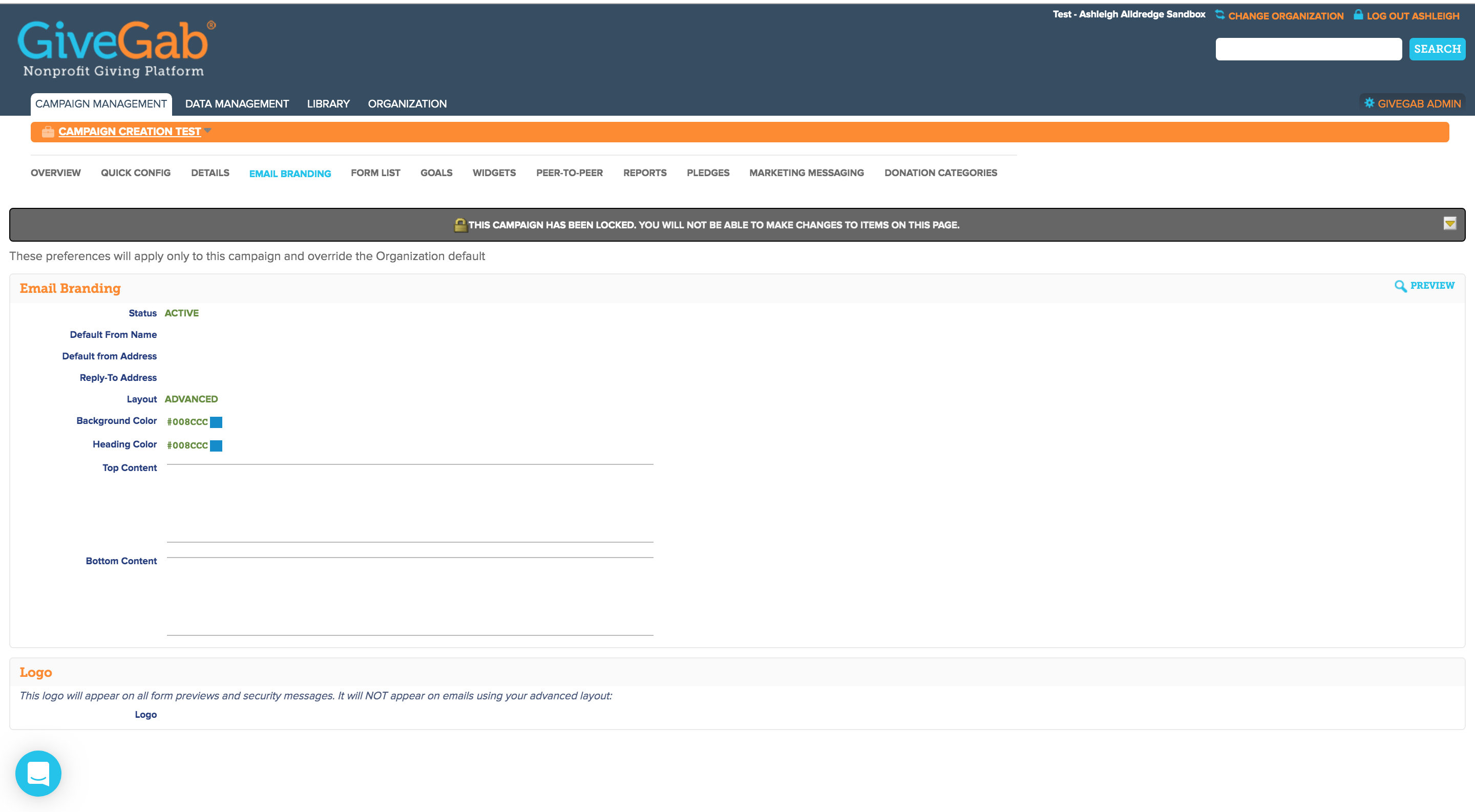
Task: Click the Heading Color swatch
Action: point(216,446)
